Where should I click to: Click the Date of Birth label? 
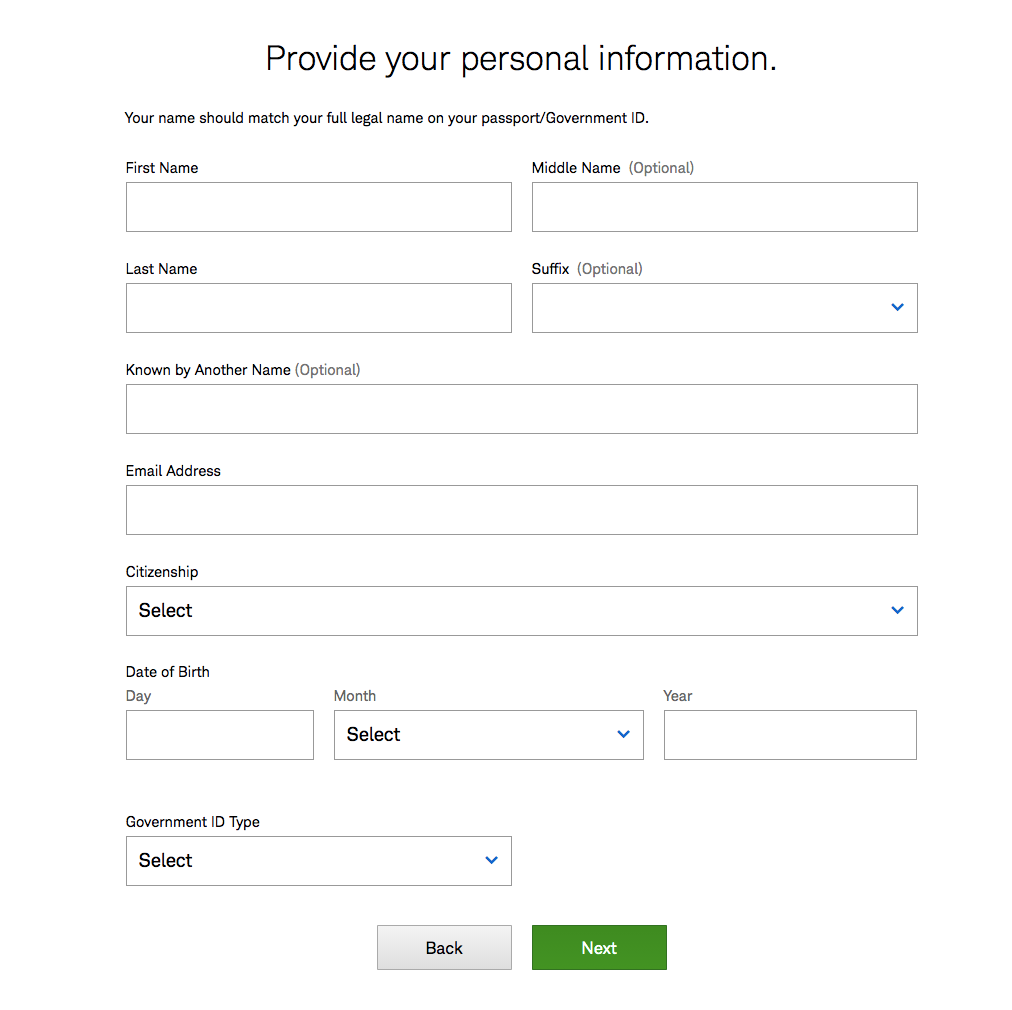pyautogui.click(x=167, y=672)
